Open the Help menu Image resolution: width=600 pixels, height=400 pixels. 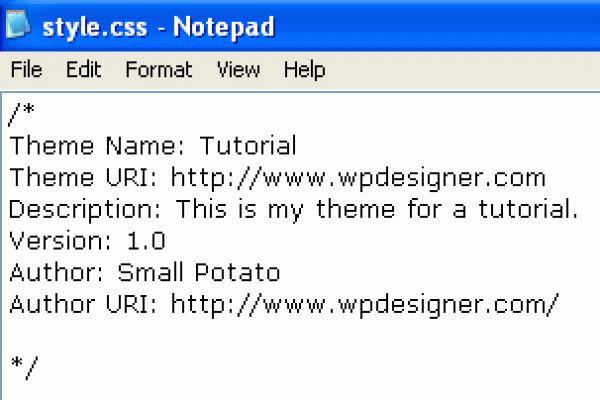[x=304, y=70]
